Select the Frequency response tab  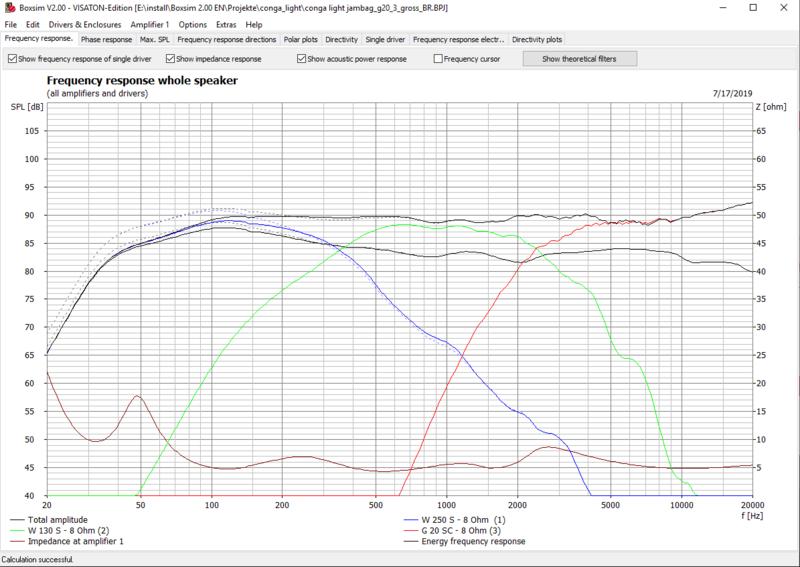pos(39,39)
